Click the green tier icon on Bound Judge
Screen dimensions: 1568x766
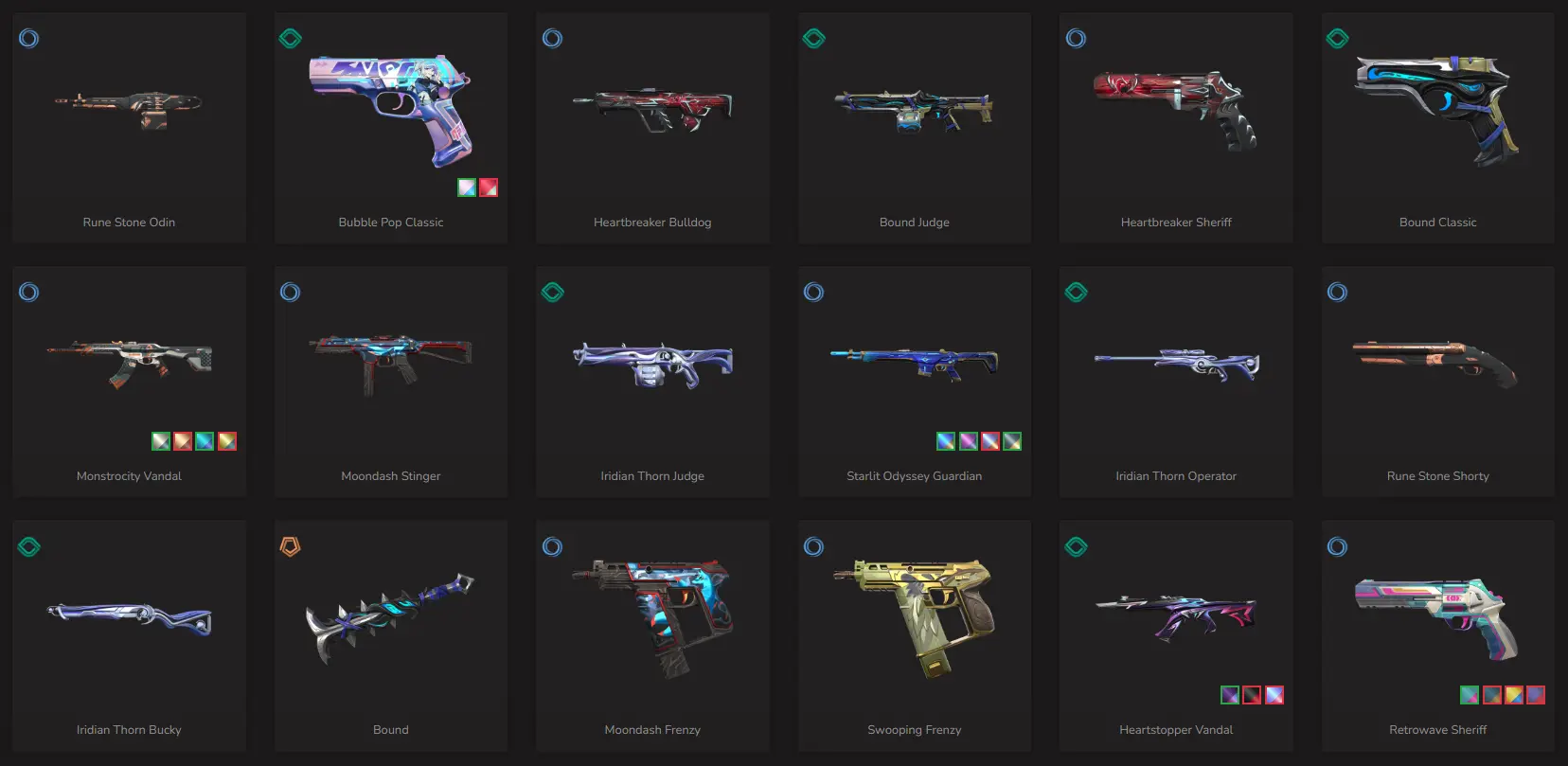[814, 39]
